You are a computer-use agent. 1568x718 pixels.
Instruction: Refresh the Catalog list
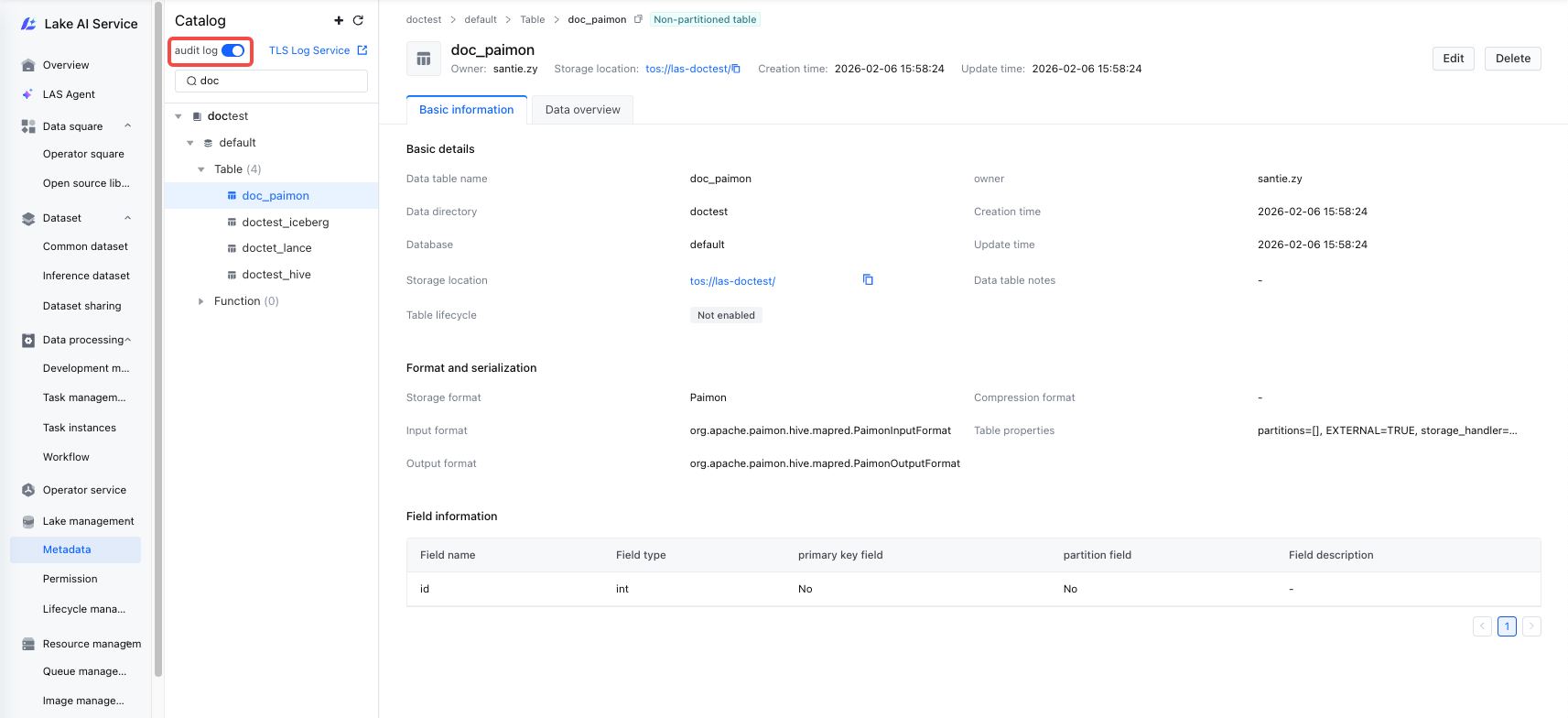click(x=358, y=20)
